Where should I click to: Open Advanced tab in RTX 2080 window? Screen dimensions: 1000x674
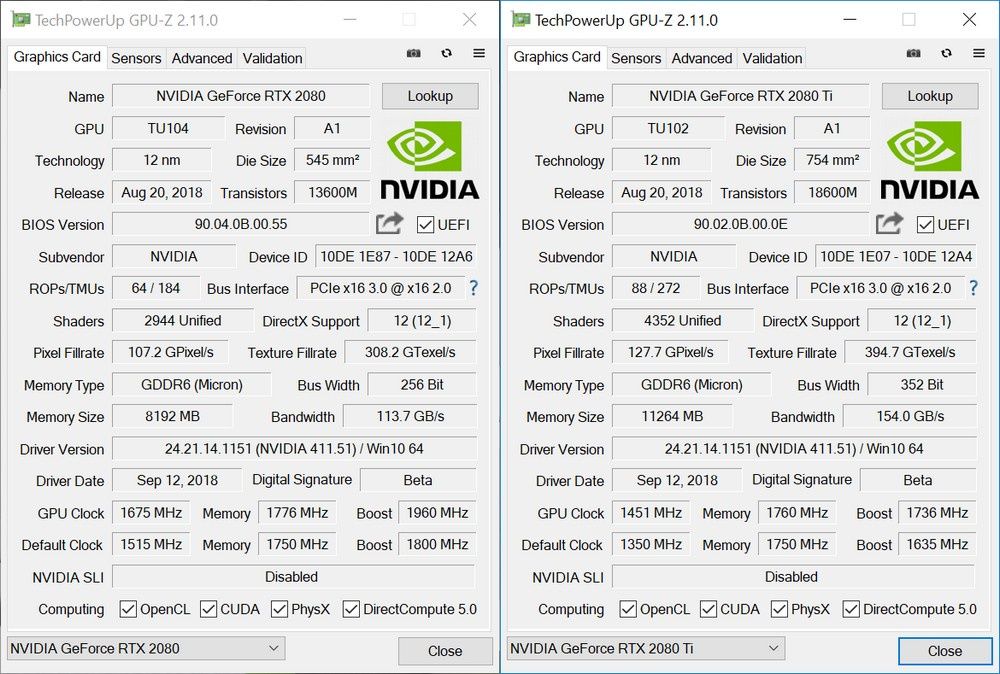(202, 58)
